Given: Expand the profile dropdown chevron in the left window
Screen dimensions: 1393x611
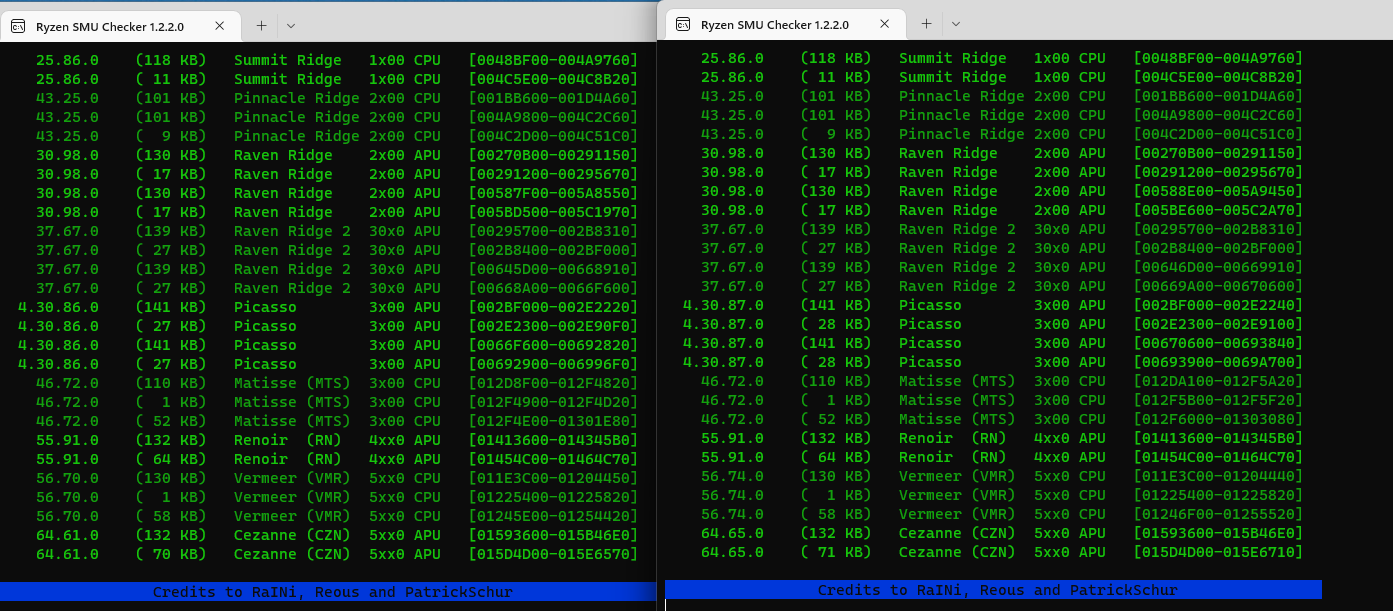Looking at the screenshot, I should pyautogui.click(x=291, y=26).
